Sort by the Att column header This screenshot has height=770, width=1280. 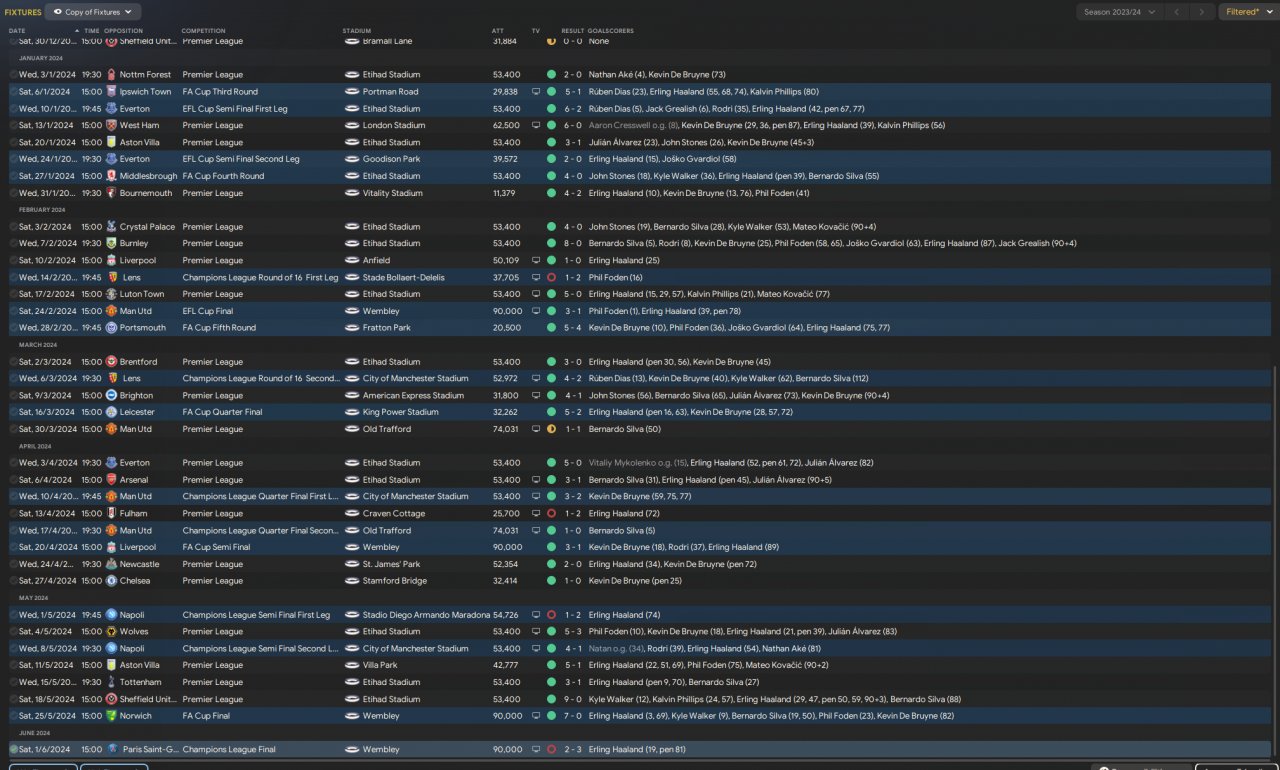(498, 31)
